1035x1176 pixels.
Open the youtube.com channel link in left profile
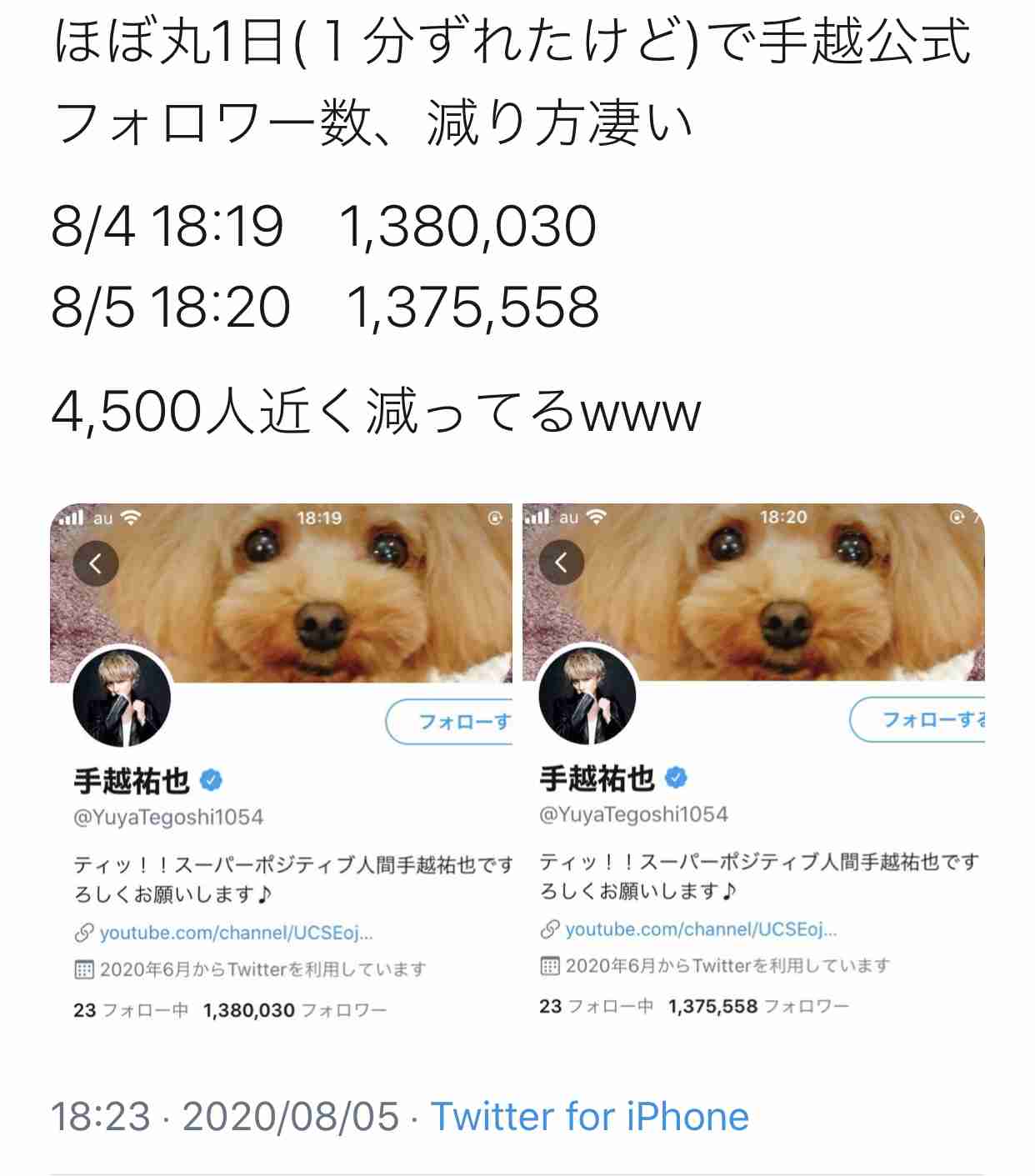coord(237,933)
